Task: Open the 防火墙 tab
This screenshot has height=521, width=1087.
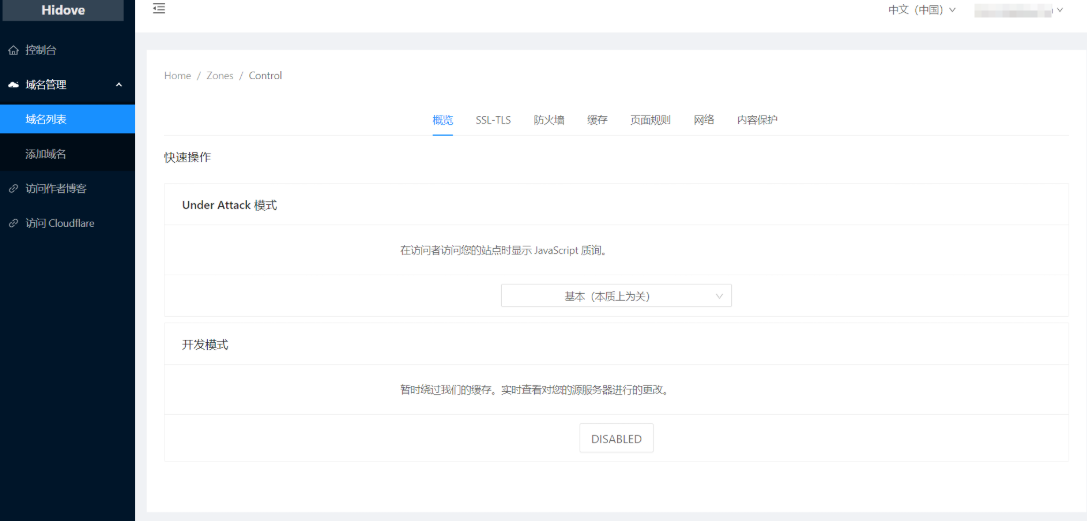Action: 549,120
